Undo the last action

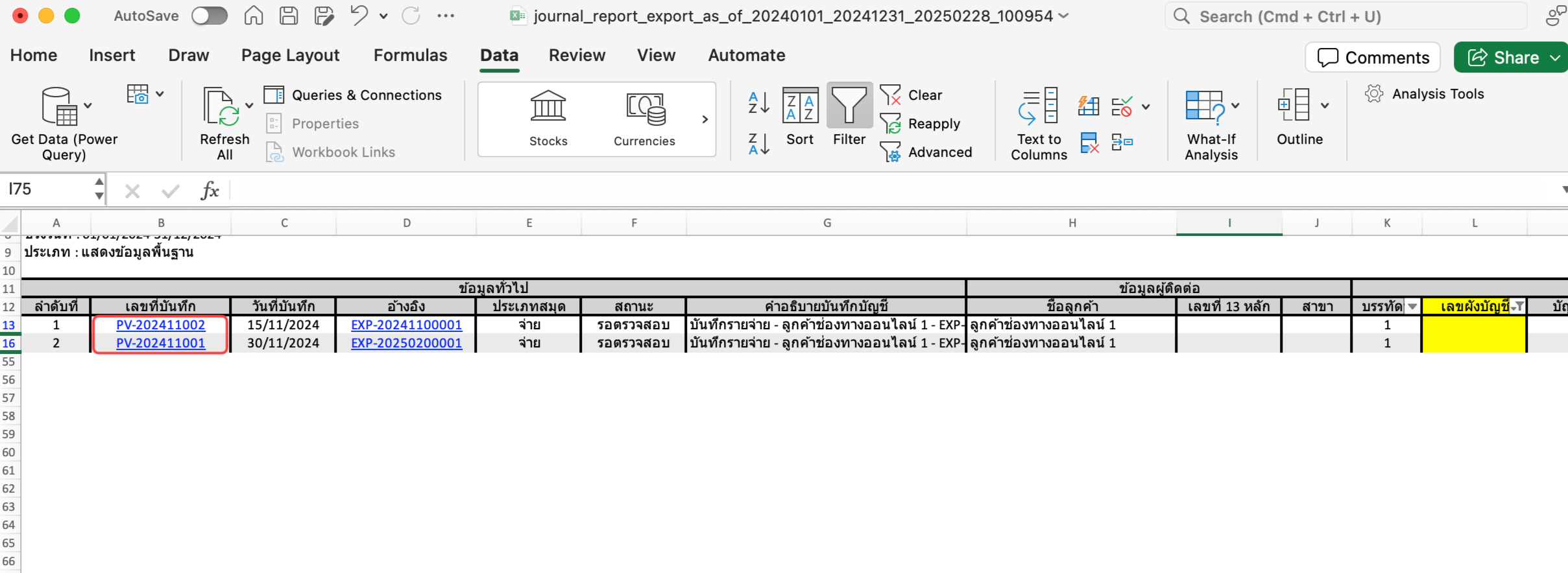(359, 16)
